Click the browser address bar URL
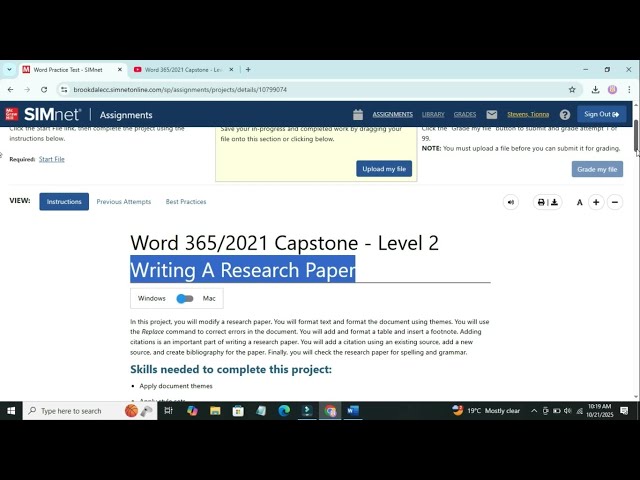640x480 pixels. pyautogui.click(x=180, y=89)
